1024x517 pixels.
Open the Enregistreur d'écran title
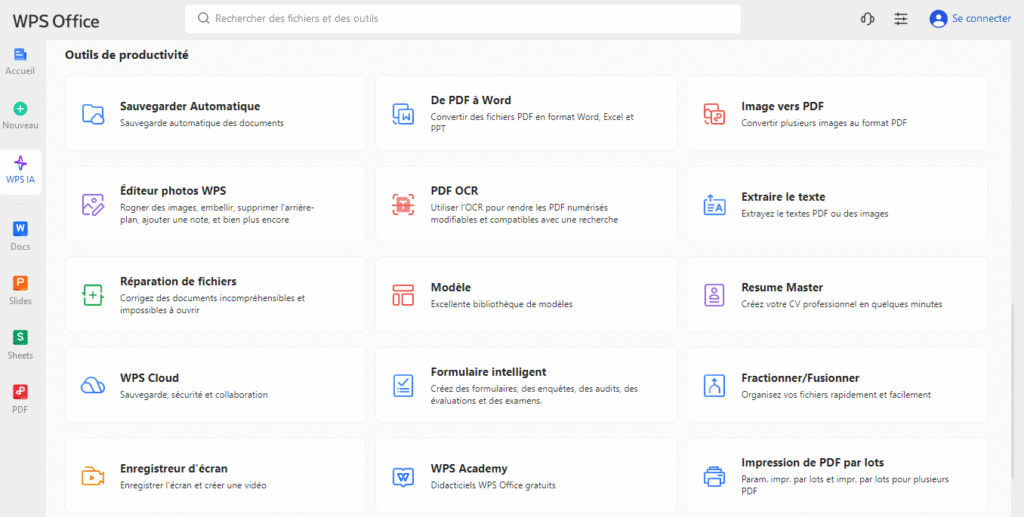tap(174, 469)
